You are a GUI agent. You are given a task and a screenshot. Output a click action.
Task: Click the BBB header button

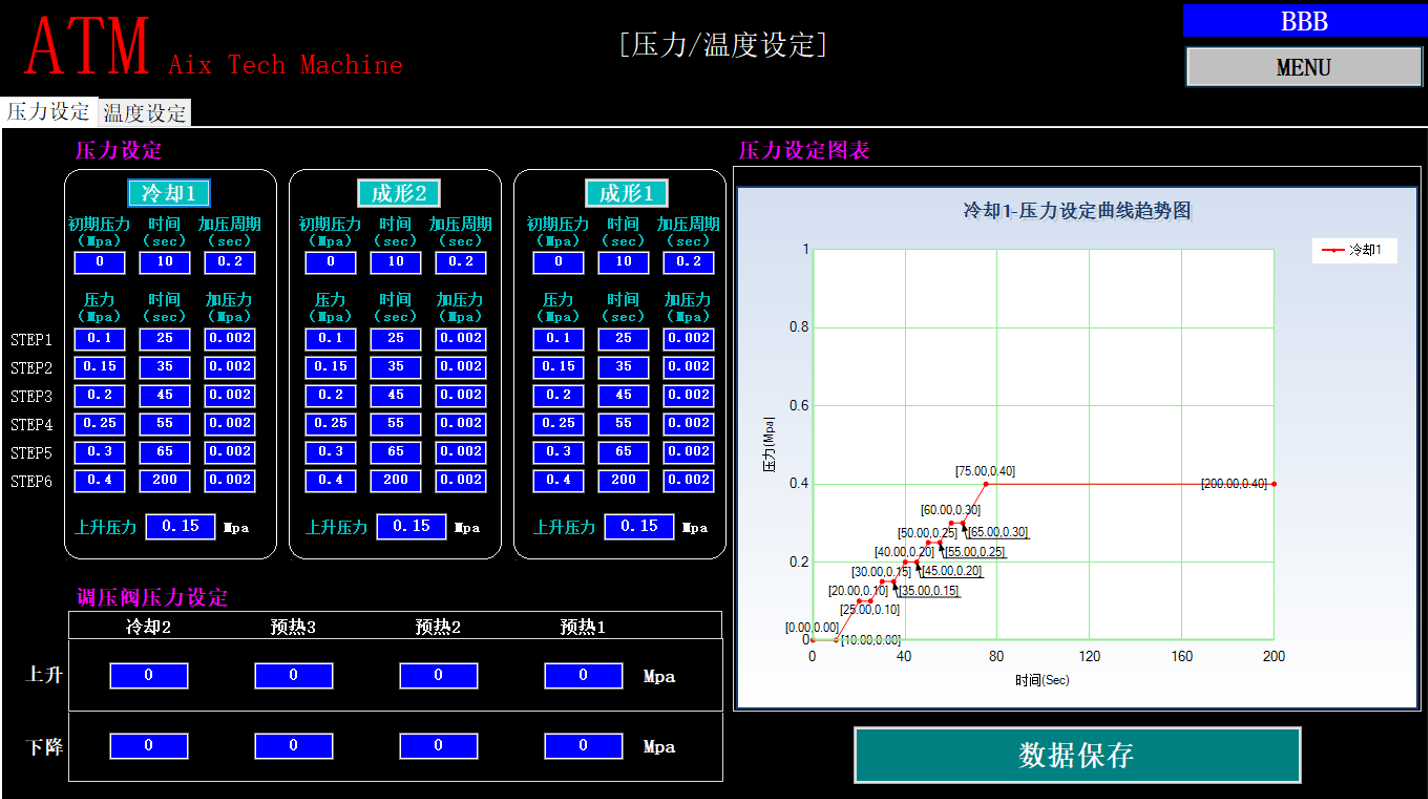click(1304, 21)
